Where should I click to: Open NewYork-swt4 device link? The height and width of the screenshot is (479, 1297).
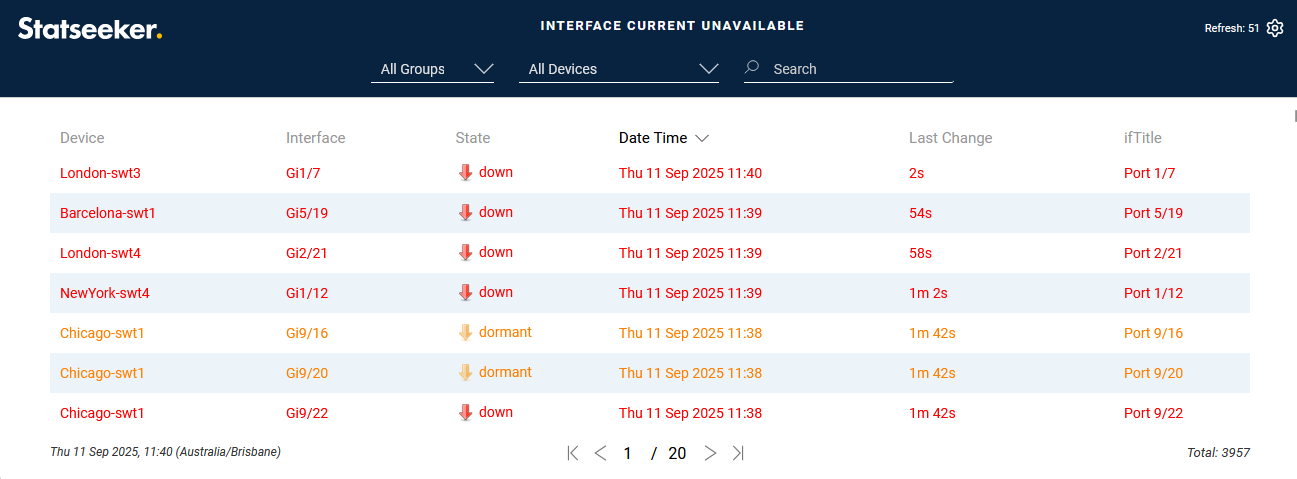click(105, 293)
